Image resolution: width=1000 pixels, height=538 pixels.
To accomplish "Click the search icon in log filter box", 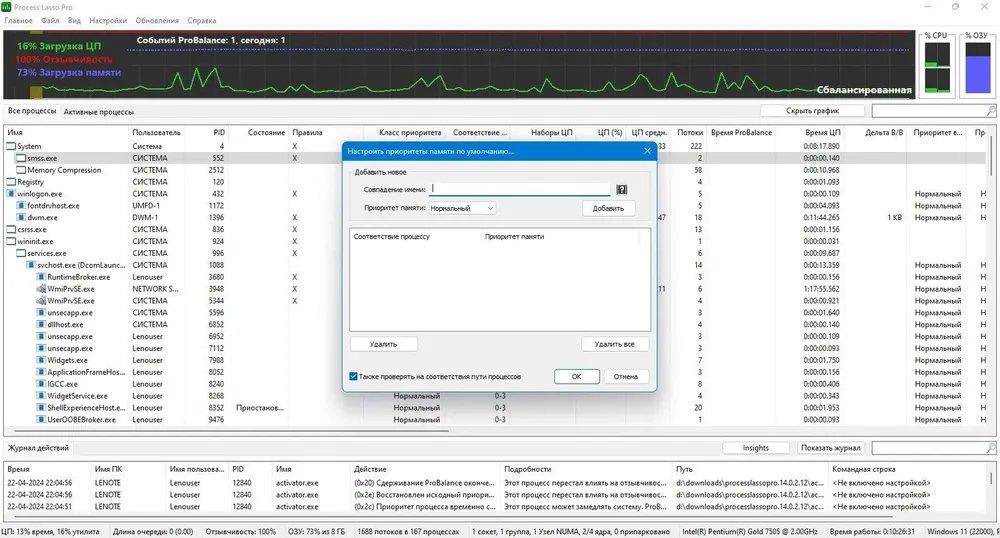I will [990, 448].
